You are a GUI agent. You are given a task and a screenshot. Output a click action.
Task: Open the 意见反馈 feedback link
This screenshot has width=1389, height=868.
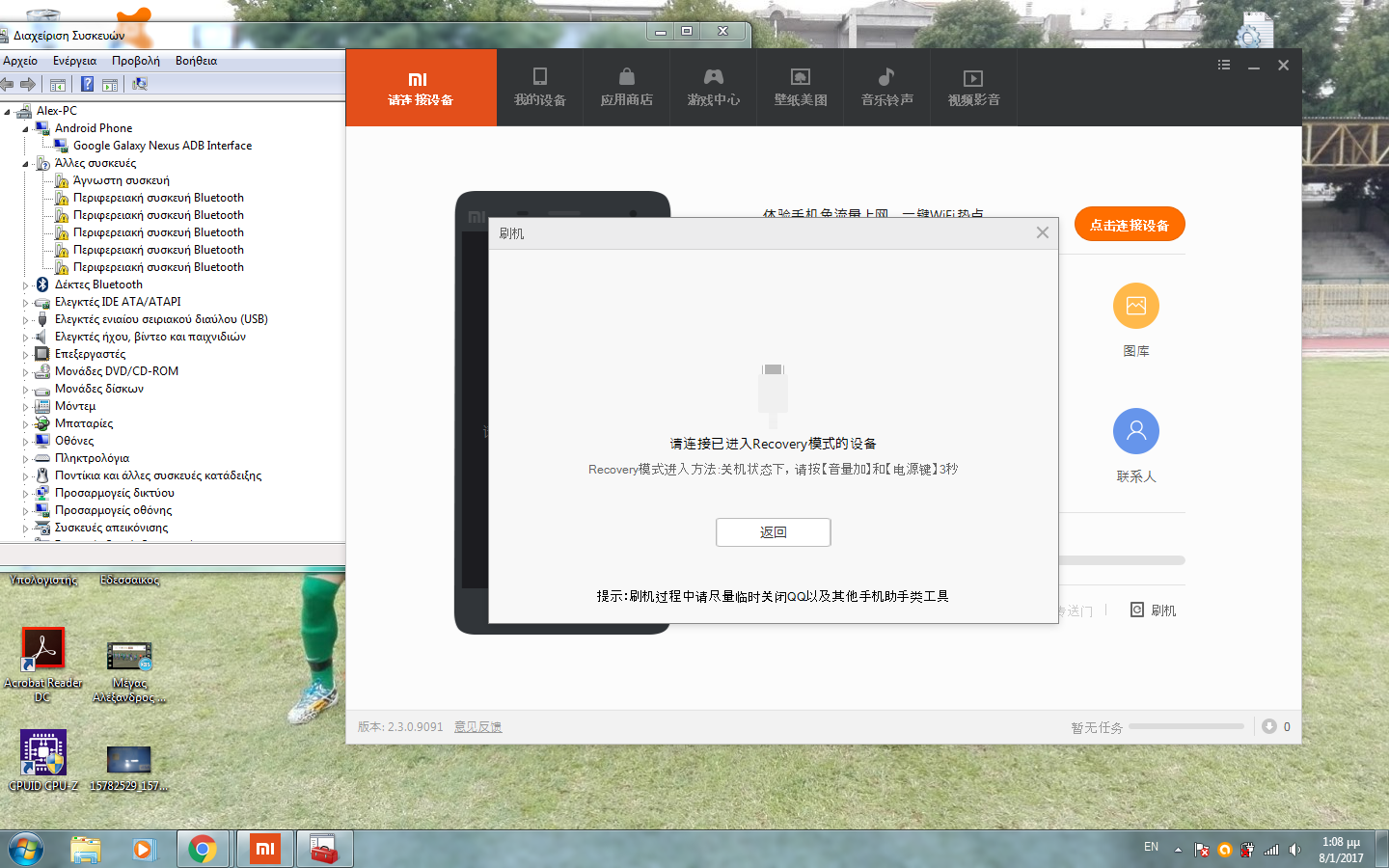click(477, 727)
